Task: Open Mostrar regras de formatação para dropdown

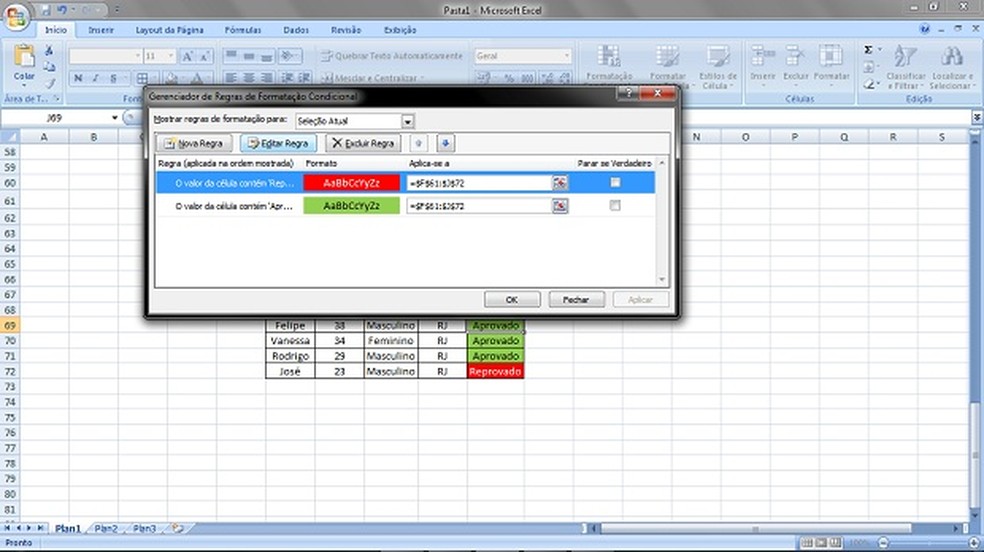Action: pos(408,121)
